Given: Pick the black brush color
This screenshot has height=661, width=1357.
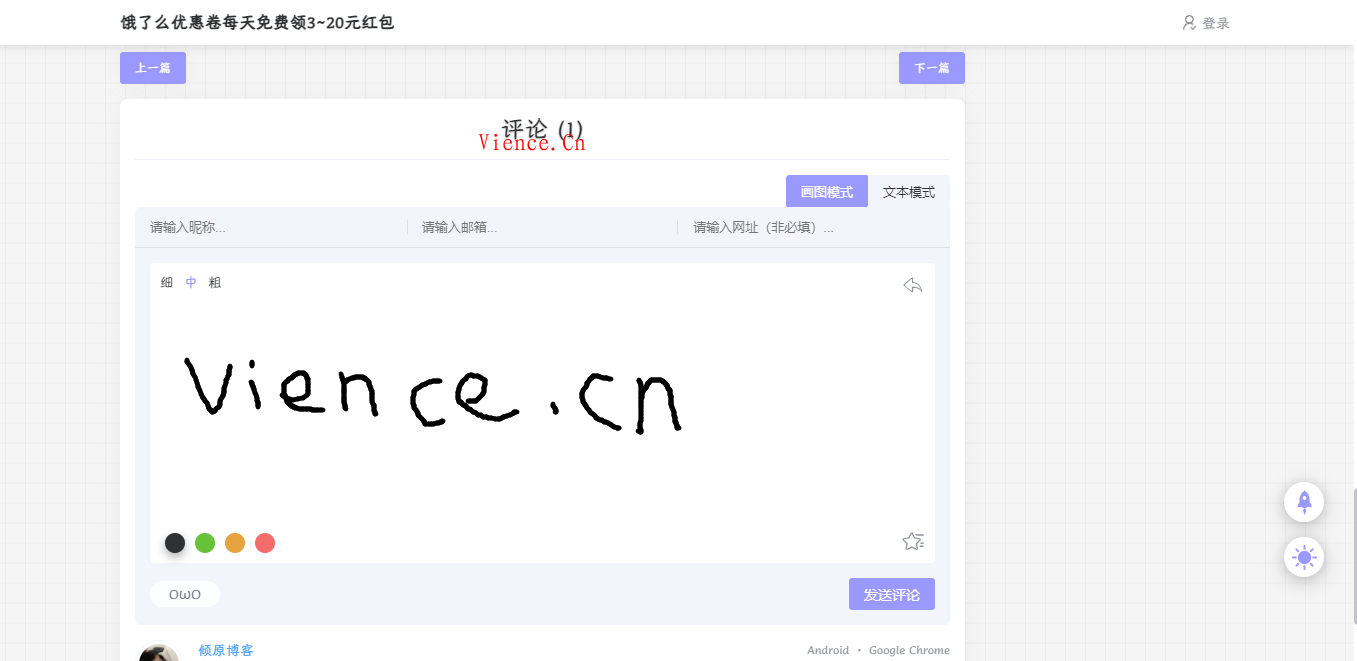Looking at the screenshot, I should pos(175,543).
